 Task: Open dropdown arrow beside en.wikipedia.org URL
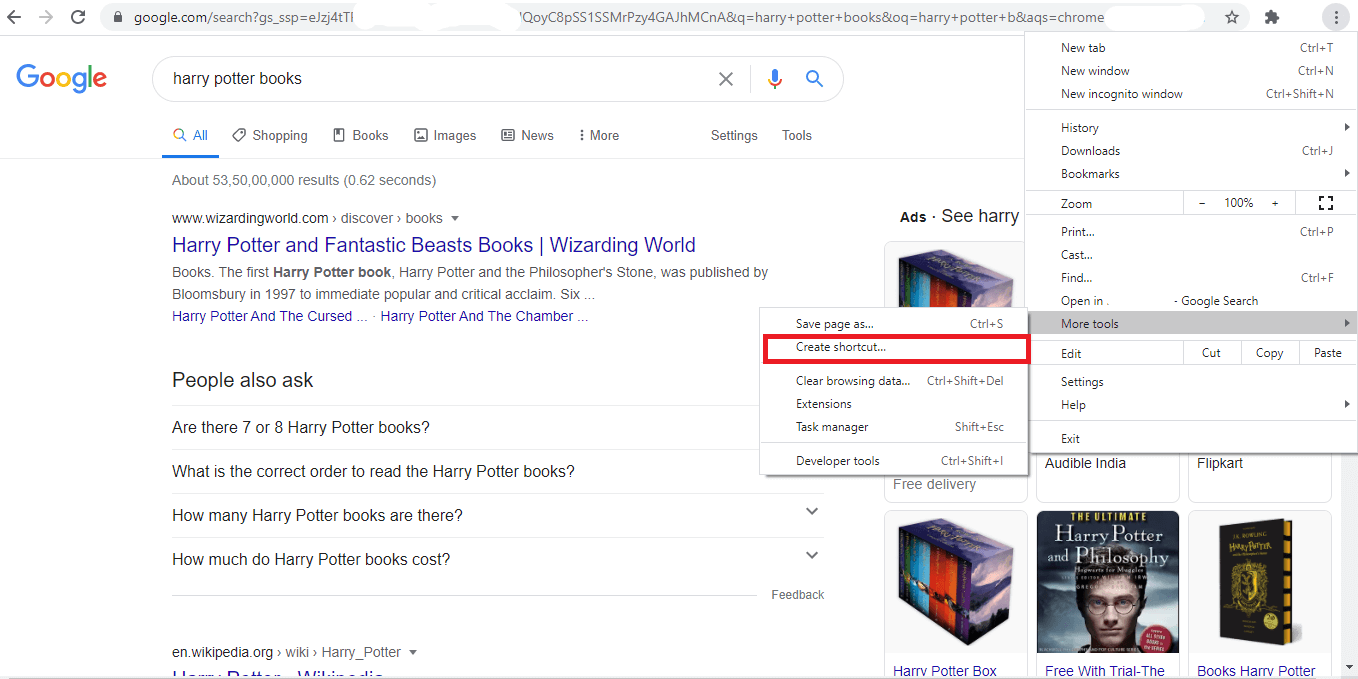(x=412, y=652)
